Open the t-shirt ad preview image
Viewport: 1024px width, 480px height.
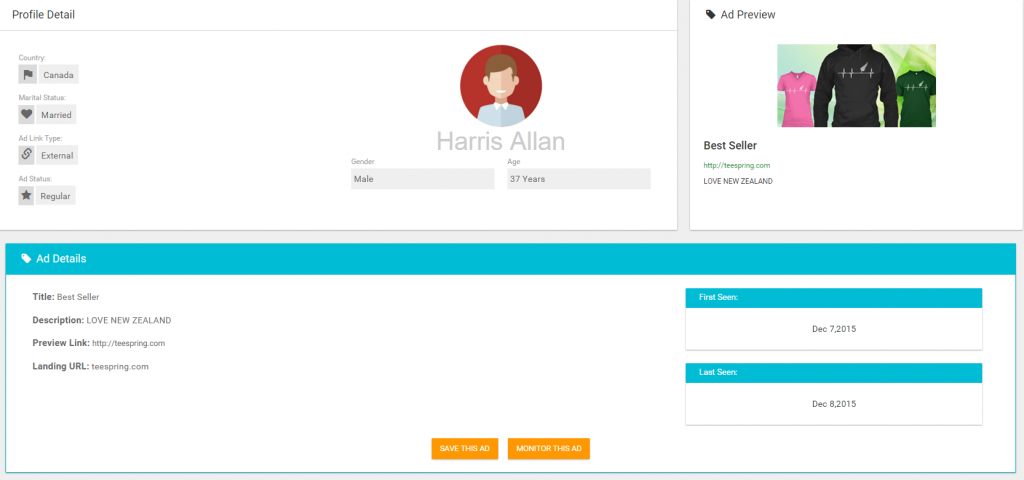(856, 86)
